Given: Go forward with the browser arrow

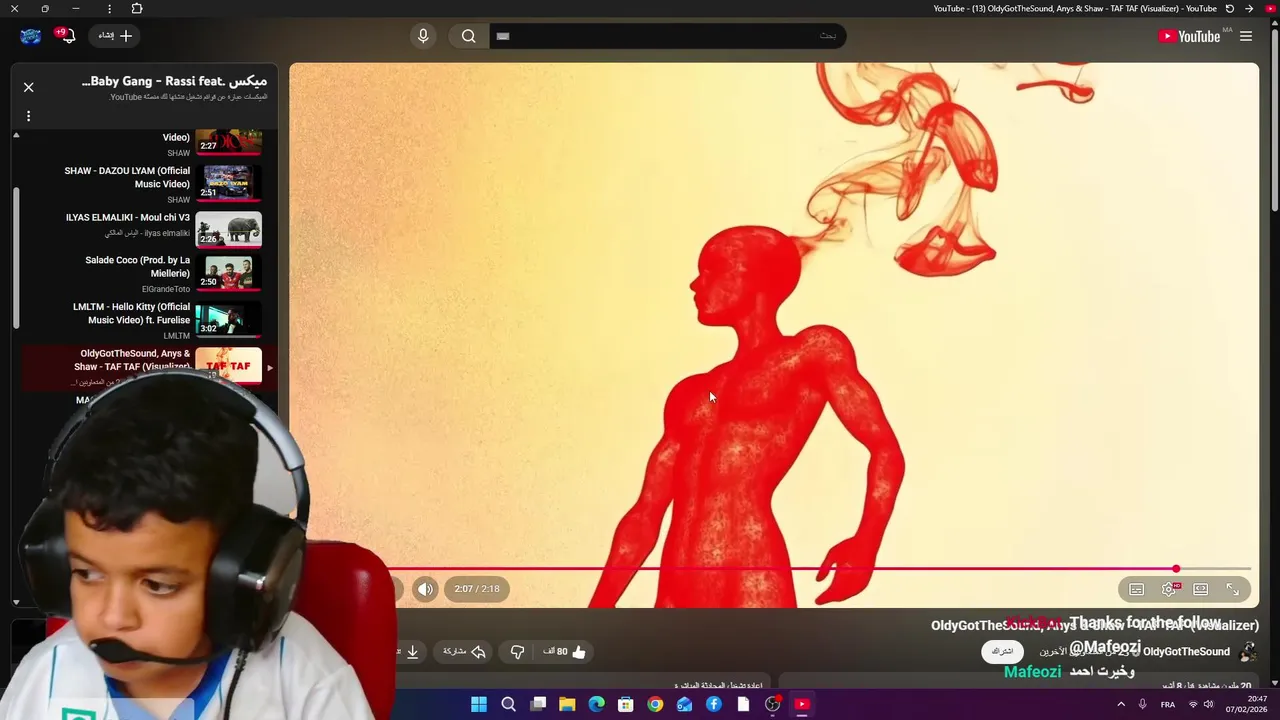Looking at the screenshot, I should pyautogui.click(x=1249, y=9).
